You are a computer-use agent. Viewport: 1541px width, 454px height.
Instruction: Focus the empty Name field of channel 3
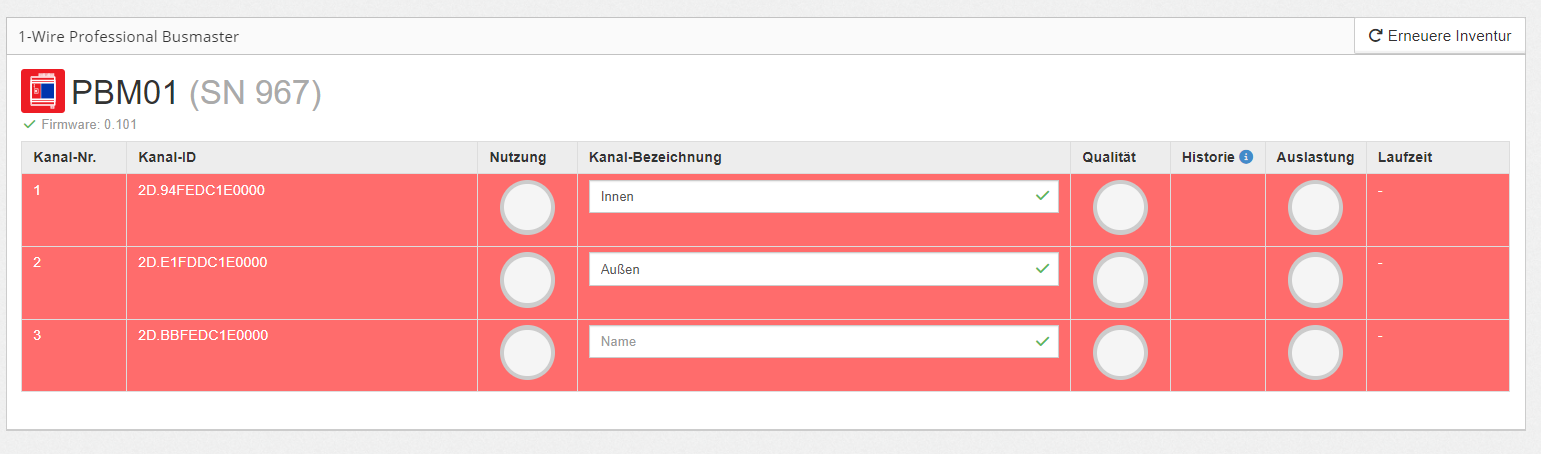click(823, 341)
